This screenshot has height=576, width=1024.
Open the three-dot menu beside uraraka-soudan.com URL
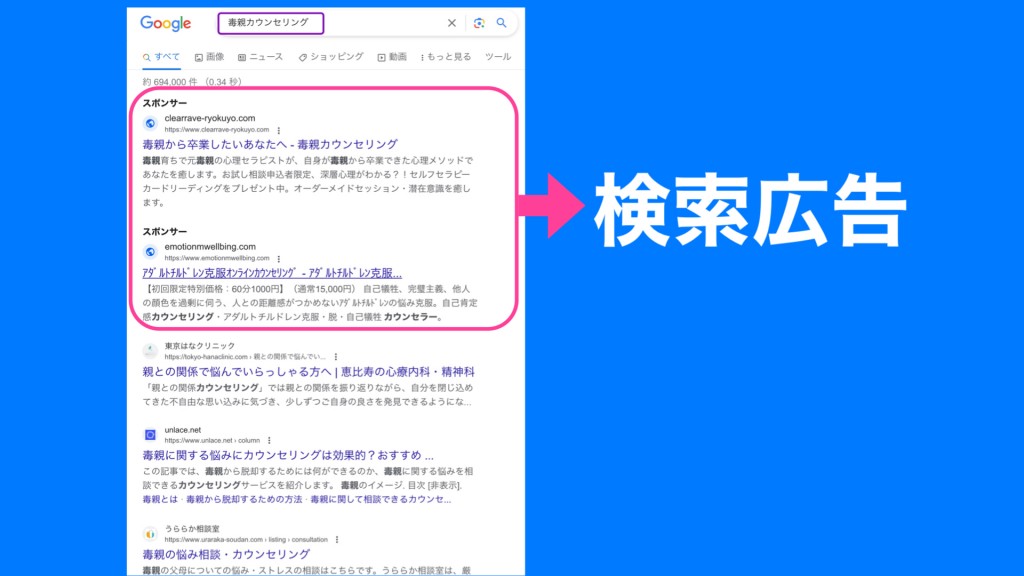[x=337, y=540]
